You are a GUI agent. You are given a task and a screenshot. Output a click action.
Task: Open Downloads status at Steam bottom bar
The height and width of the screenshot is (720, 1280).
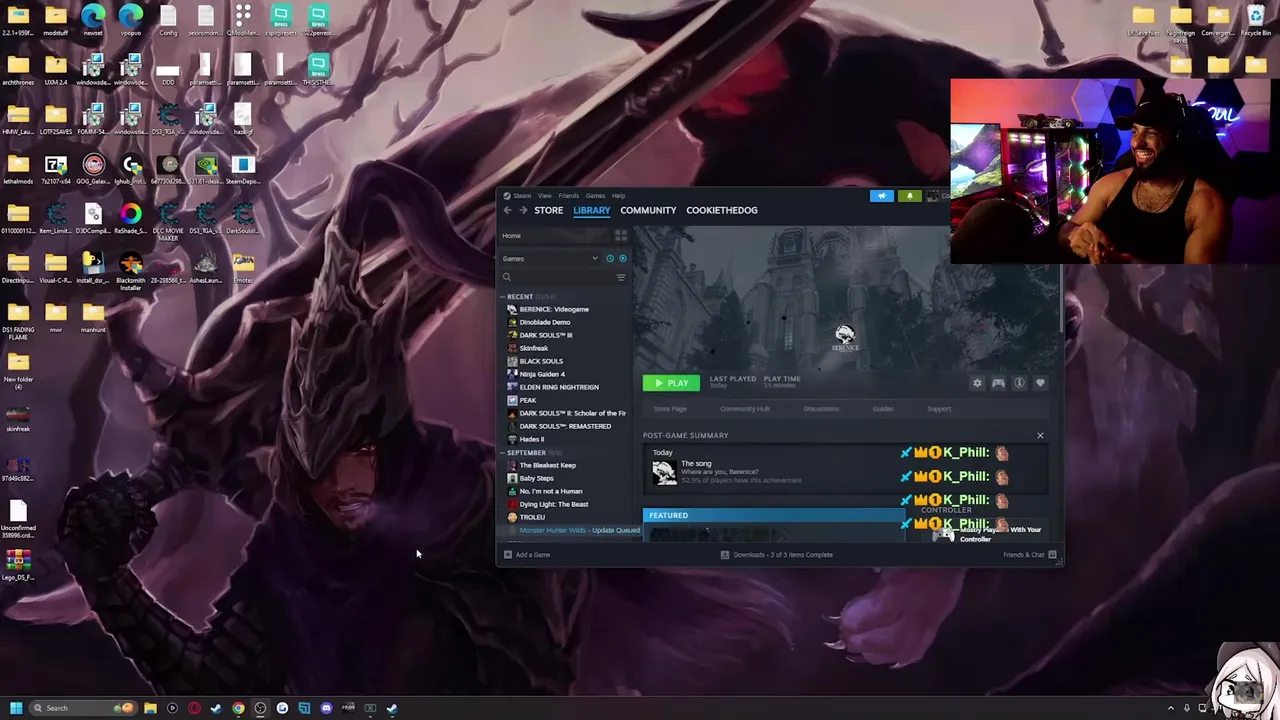coord(777,555)
